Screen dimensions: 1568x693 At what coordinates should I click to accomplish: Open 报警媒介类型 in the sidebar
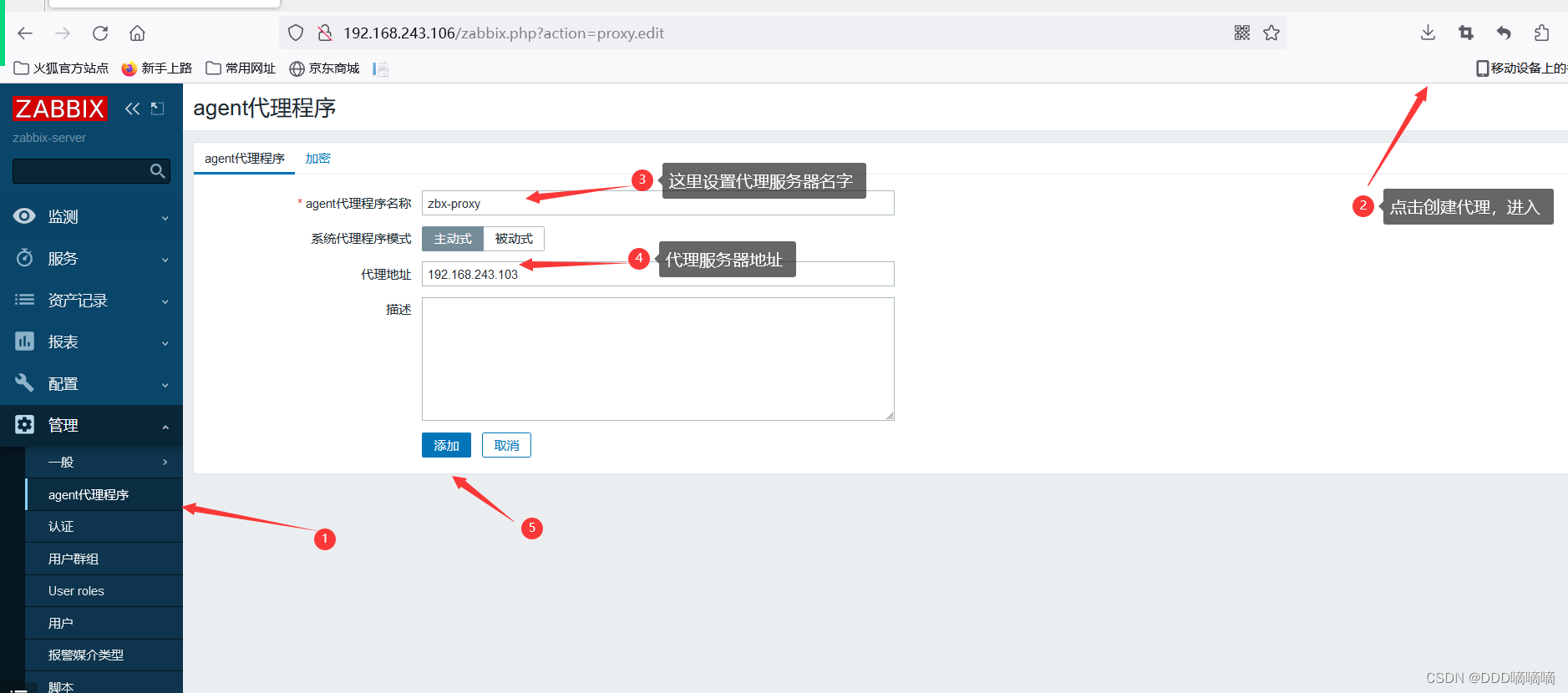[104, 655]
